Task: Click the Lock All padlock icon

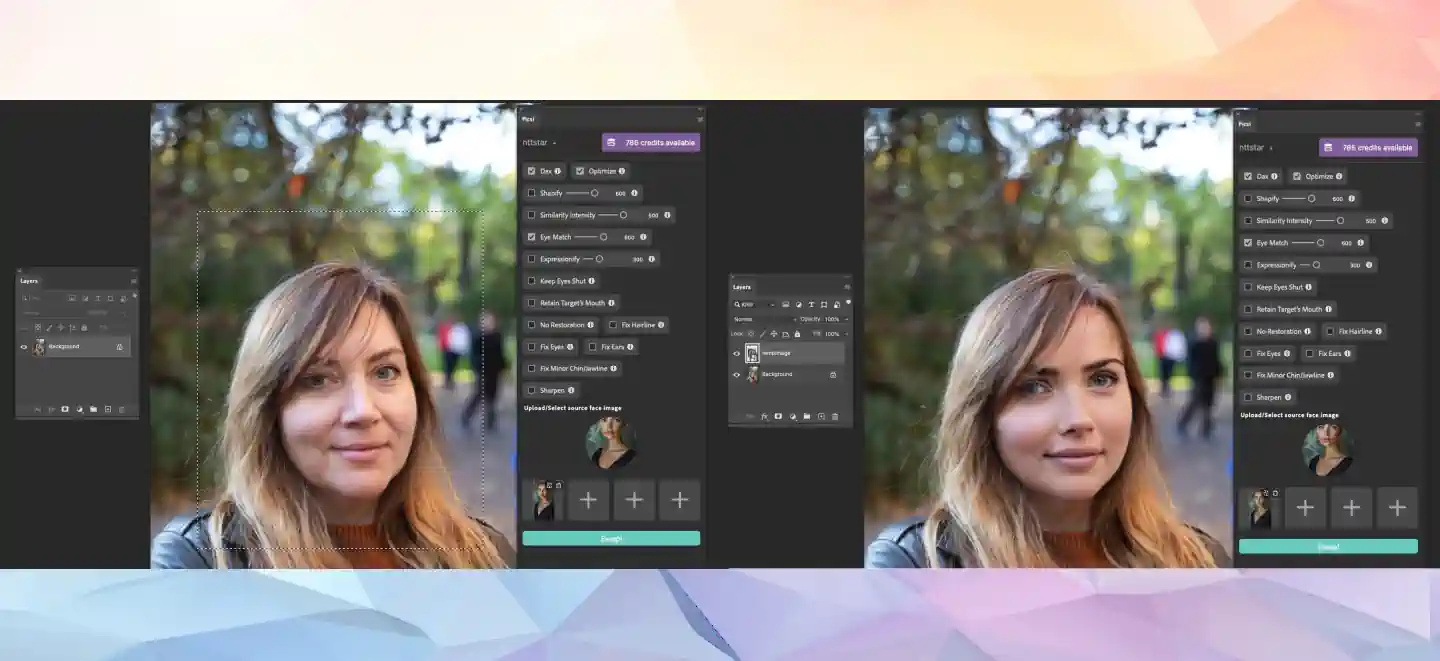Action: (797, 334)
